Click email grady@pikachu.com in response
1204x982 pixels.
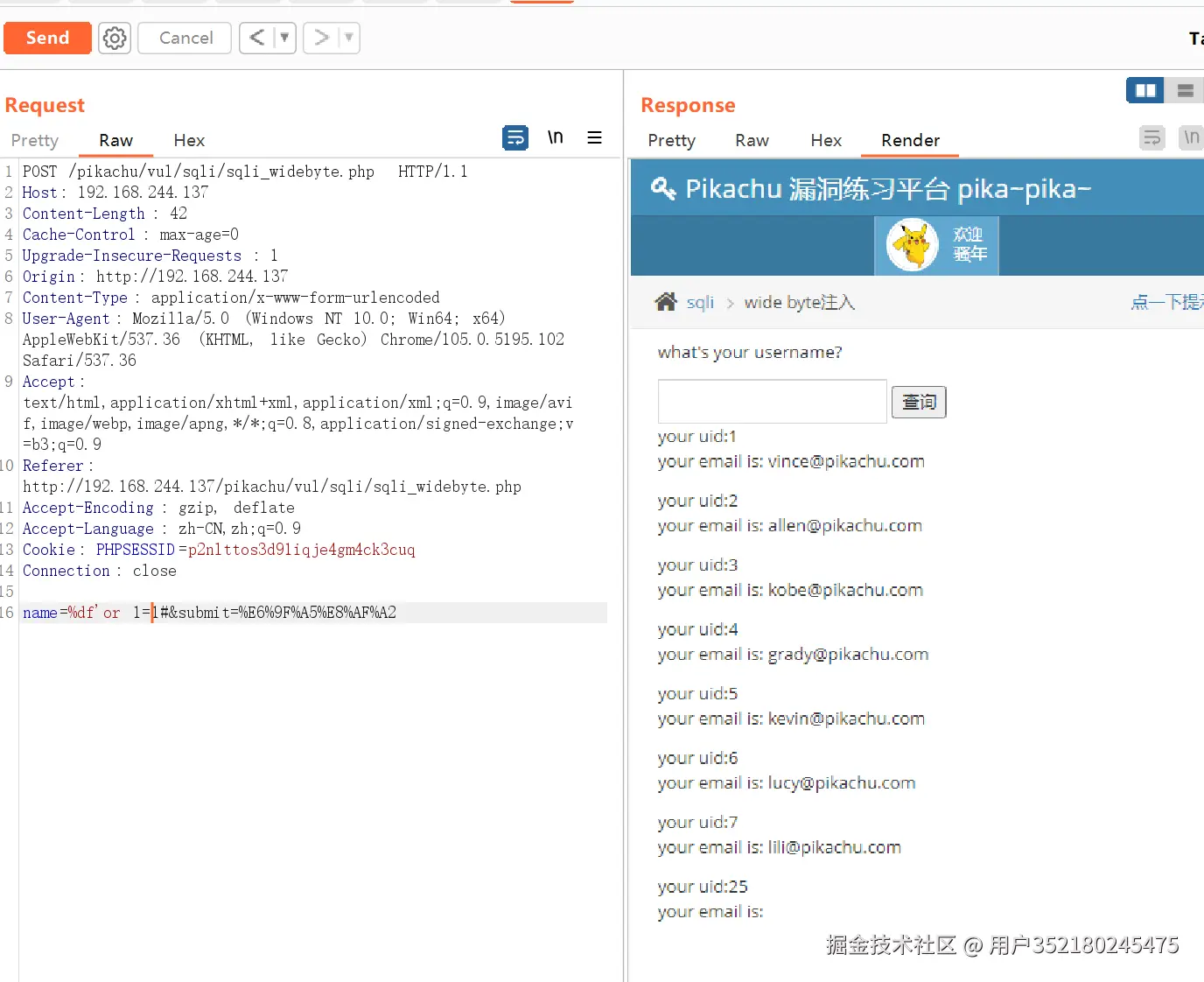(x=848, y=655)
